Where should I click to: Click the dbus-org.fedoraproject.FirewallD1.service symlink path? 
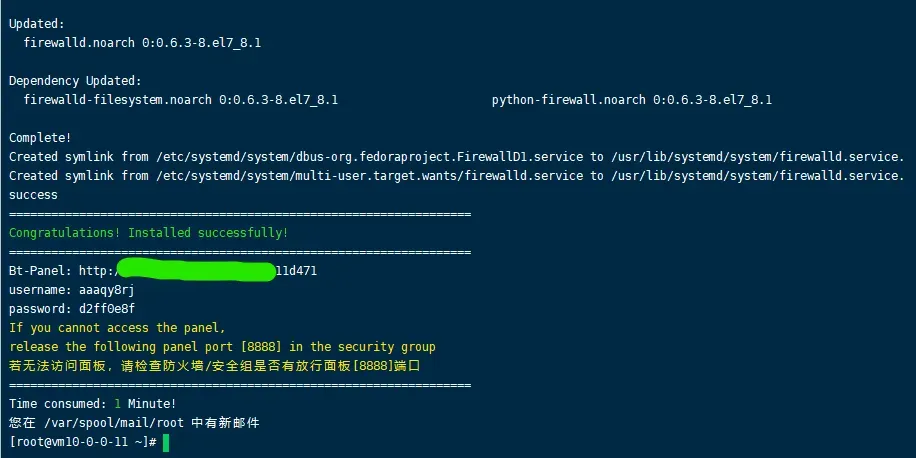(368, 157)
